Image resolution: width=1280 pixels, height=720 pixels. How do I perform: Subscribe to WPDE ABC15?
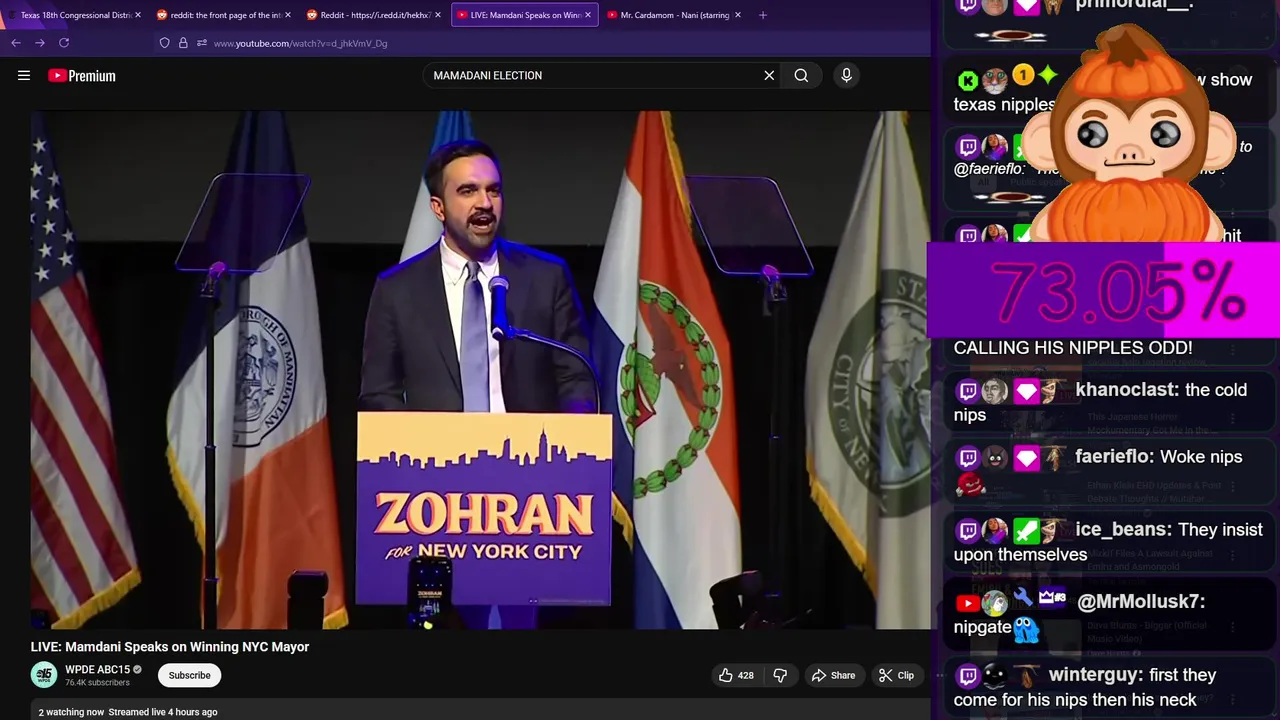point(189,675)
